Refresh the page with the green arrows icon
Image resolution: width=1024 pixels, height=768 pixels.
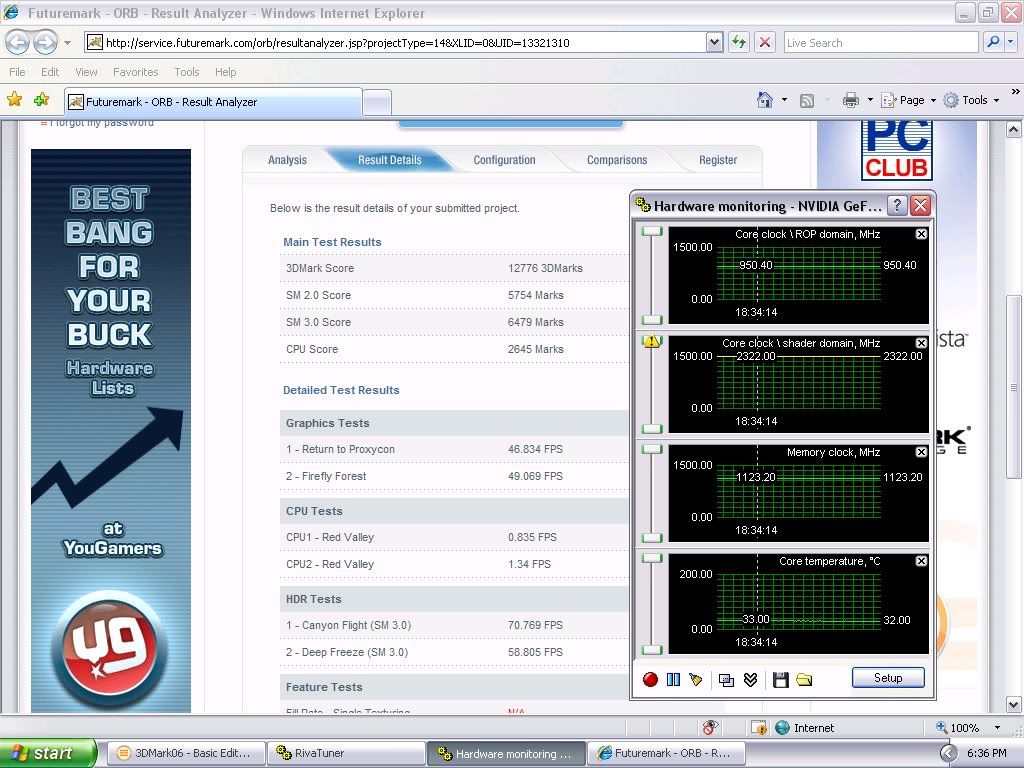(x=739, y=43)
